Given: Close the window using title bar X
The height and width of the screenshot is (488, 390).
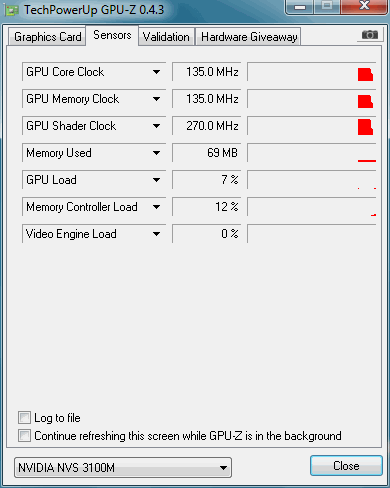Looking at the screenshot, I should (x=365, y=6).
